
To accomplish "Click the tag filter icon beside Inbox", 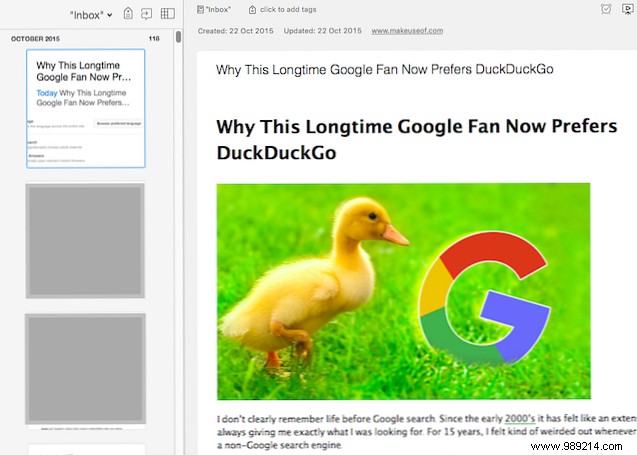I will [x=127, y=14].
